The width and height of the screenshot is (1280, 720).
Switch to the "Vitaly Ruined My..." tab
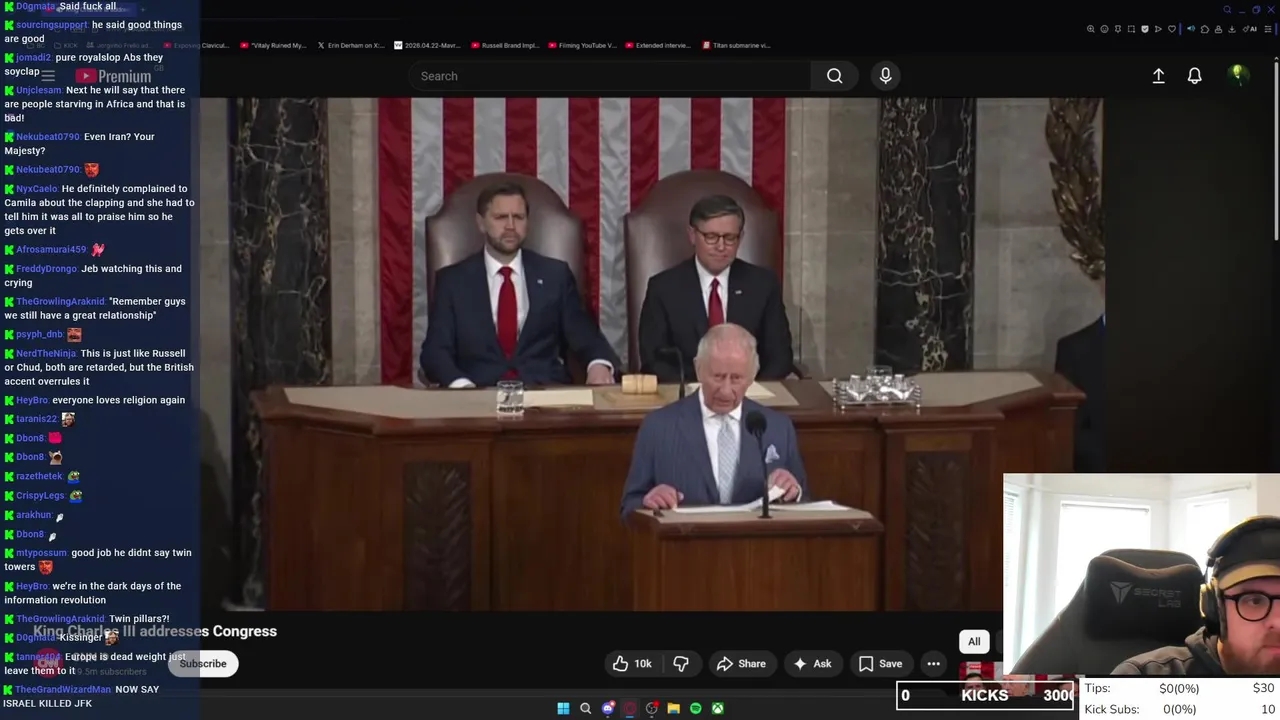click(x=273, y=45)
